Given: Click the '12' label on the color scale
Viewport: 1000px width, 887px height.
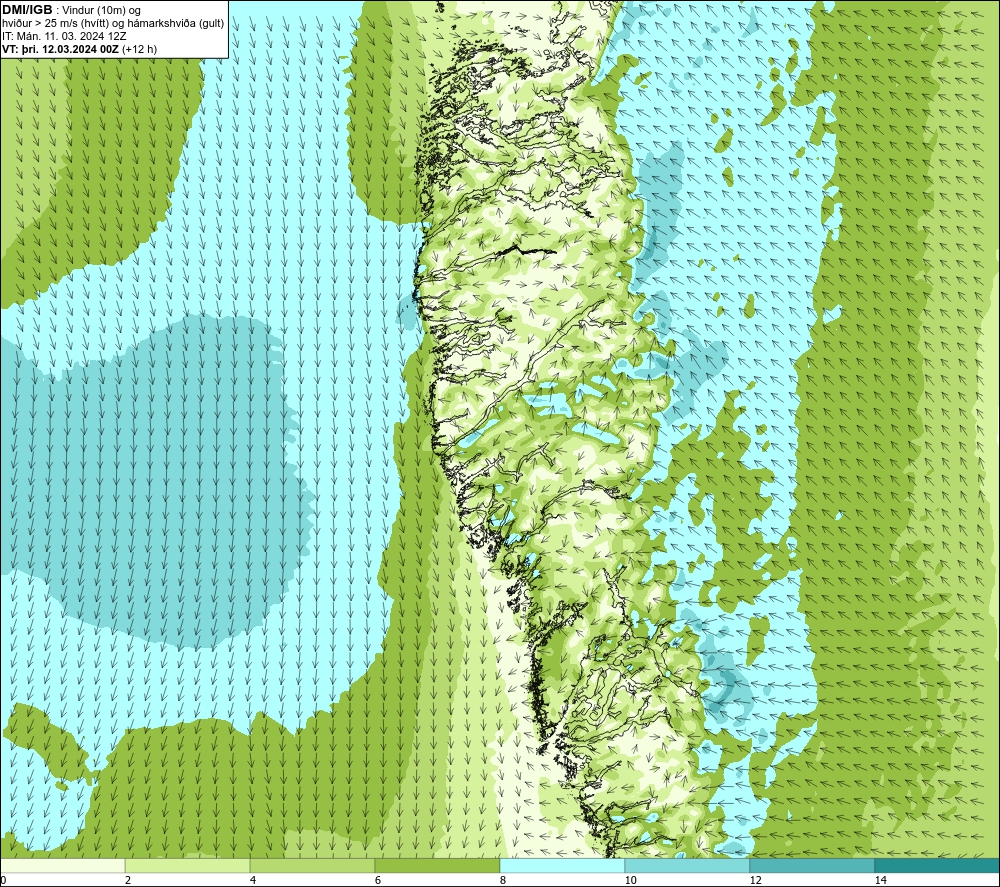Looking at the screenshot, I should pyautogui.click(x=755, y=881).
